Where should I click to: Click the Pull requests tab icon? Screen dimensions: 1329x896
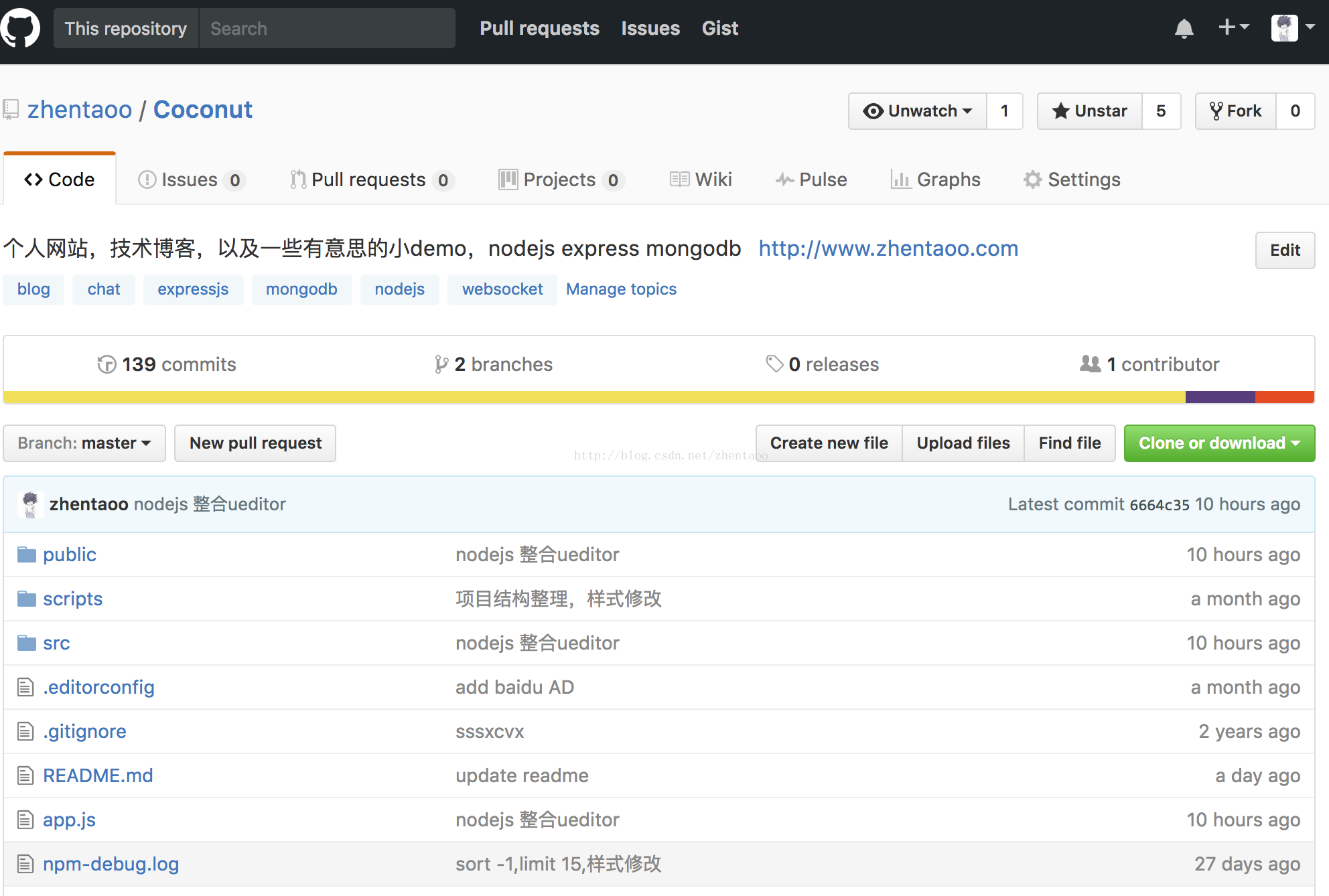click(298, 179)
